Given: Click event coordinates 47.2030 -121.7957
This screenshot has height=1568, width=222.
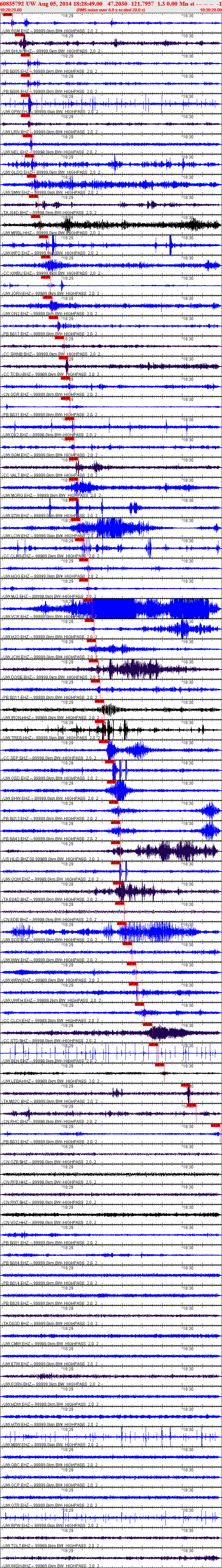Looking at the screenshot, I should tap(130, 4).
